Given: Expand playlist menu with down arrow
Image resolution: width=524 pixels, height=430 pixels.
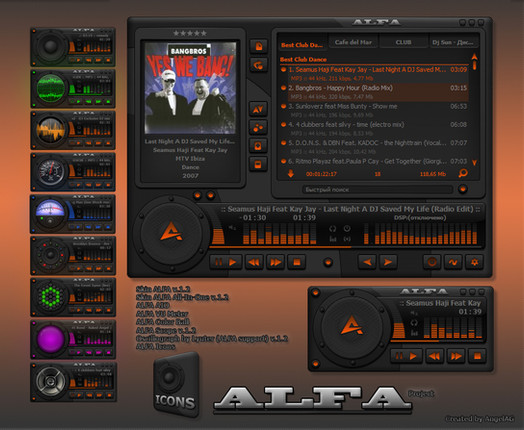Looking at the screenshot, I should pos(290,173).
